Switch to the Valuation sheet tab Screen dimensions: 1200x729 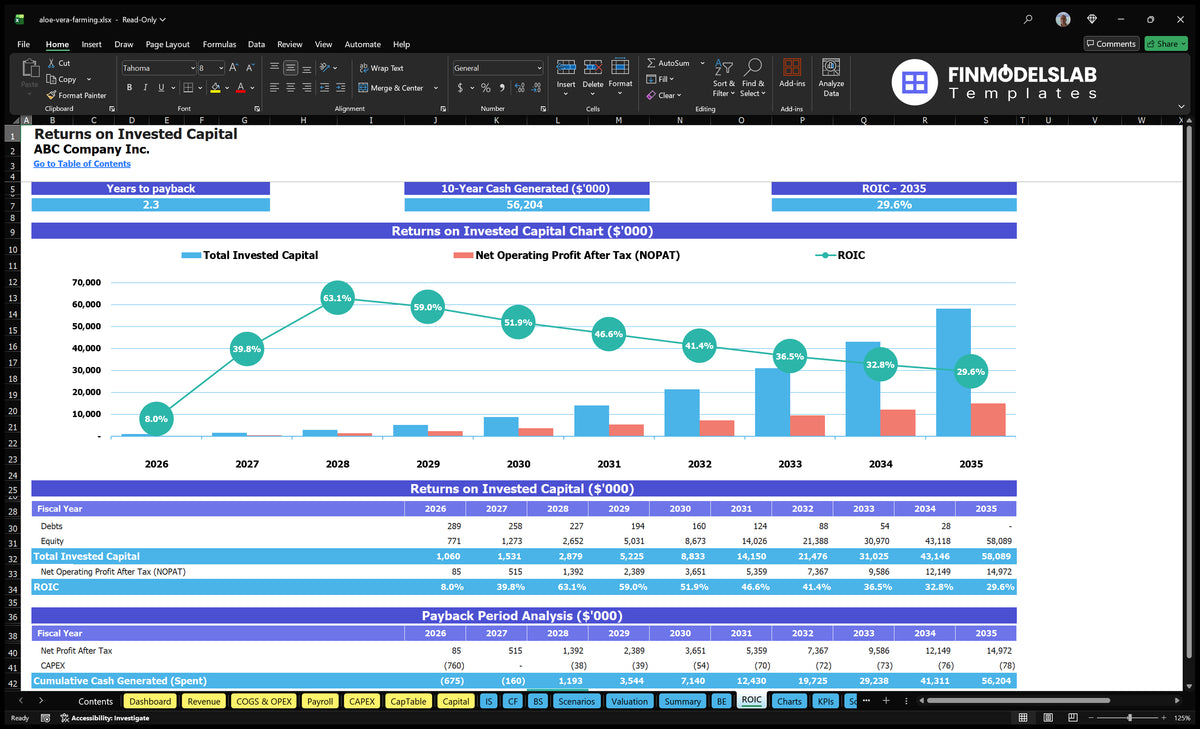pyautogui.click(x=629, y=701)
